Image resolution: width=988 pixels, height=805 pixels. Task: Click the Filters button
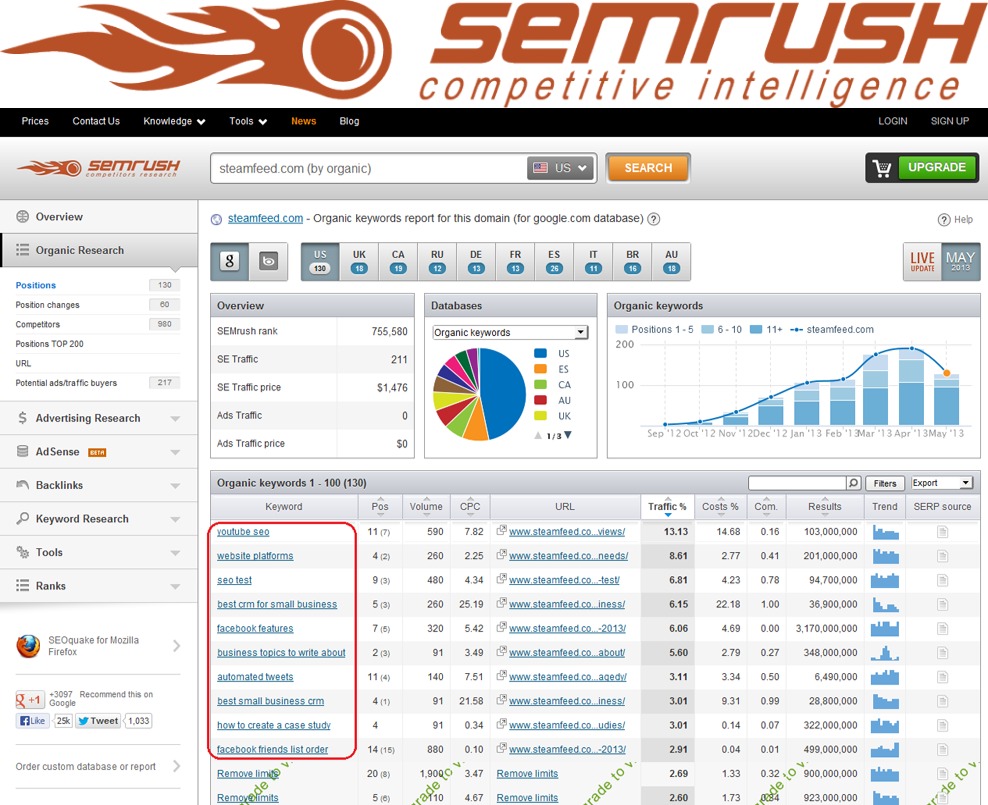click(885, 483)
